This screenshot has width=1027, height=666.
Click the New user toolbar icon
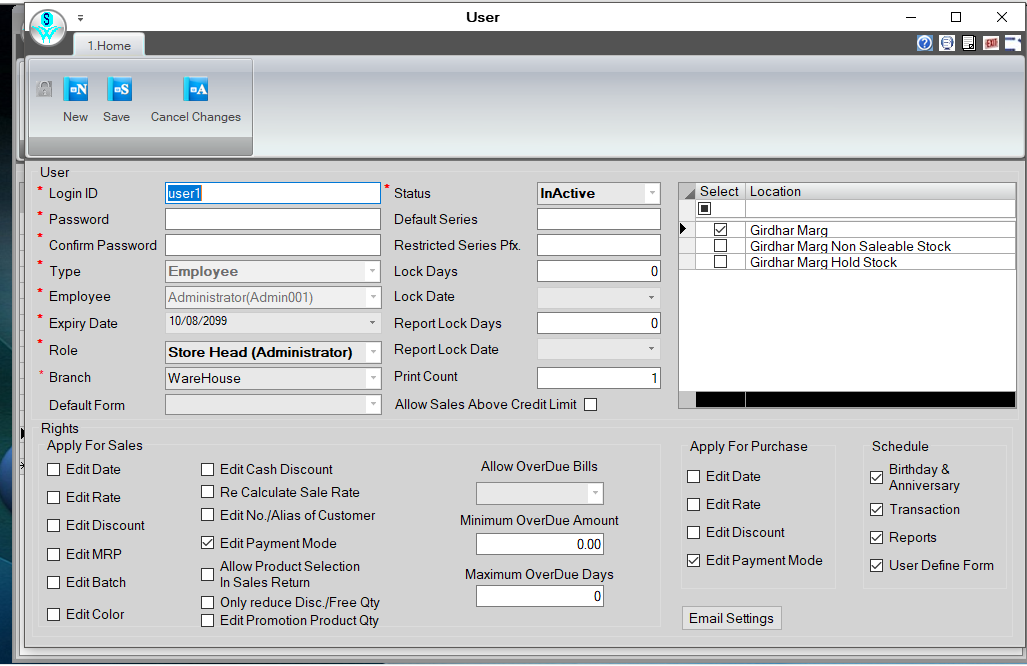(x=75, y=90)
